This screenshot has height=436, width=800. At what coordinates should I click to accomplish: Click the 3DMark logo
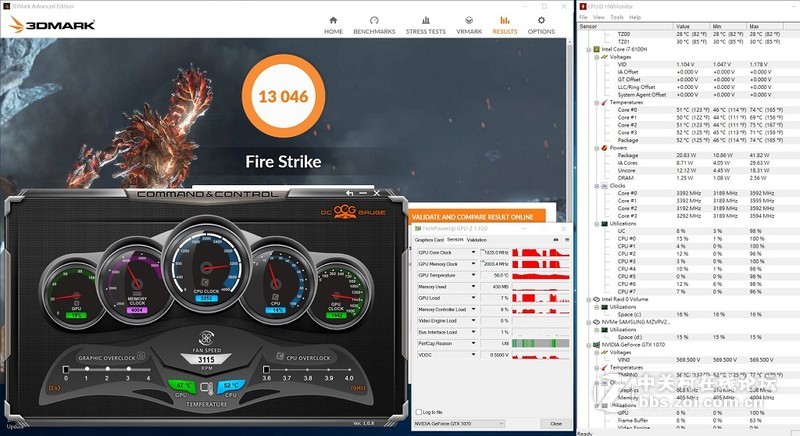pyautogui.click(x=52, y=24)
